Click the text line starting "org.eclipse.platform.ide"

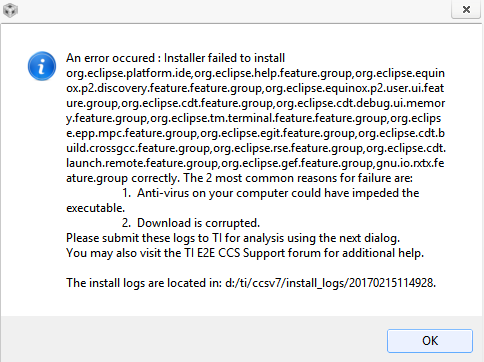click(x=255, y=73)
